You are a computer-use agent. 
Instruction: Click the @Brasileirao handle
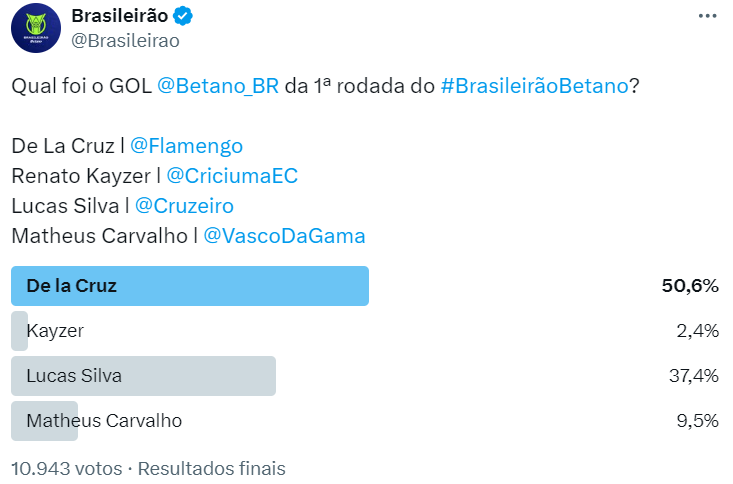tap(126, 41)
